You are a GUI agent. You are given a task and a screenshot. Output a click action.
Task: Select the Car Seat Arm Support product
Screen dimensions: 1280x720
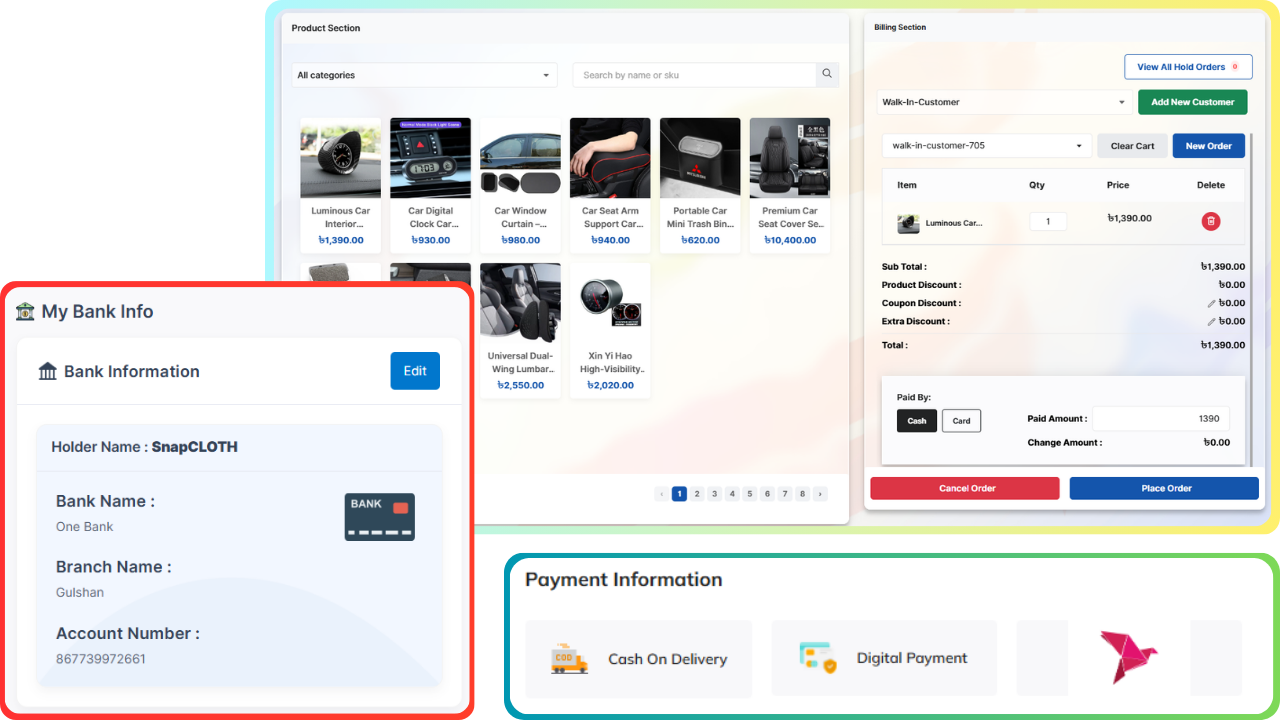610,185
